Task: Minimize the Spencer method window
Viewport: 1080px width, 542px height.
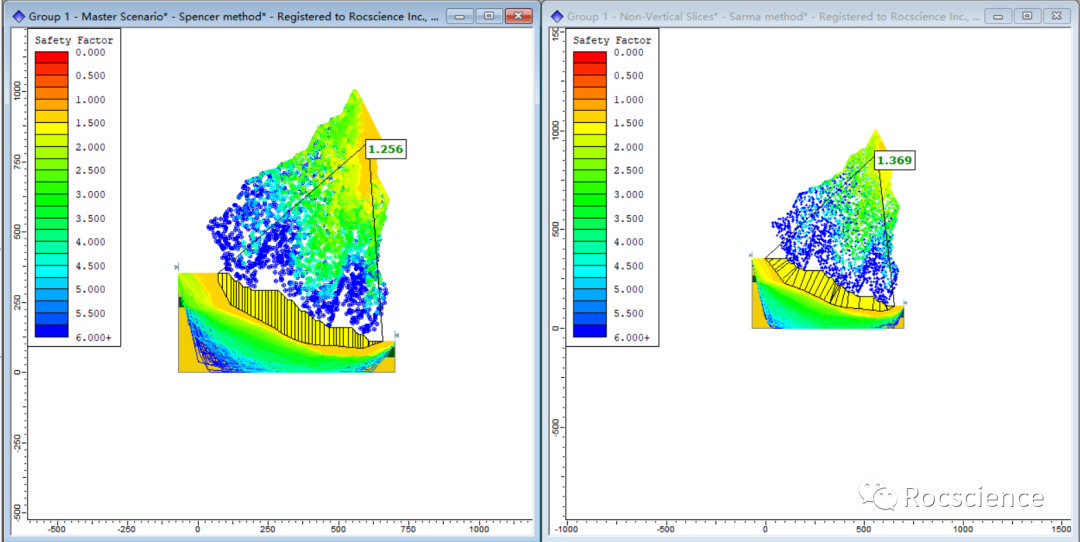Action: point(460,16)
